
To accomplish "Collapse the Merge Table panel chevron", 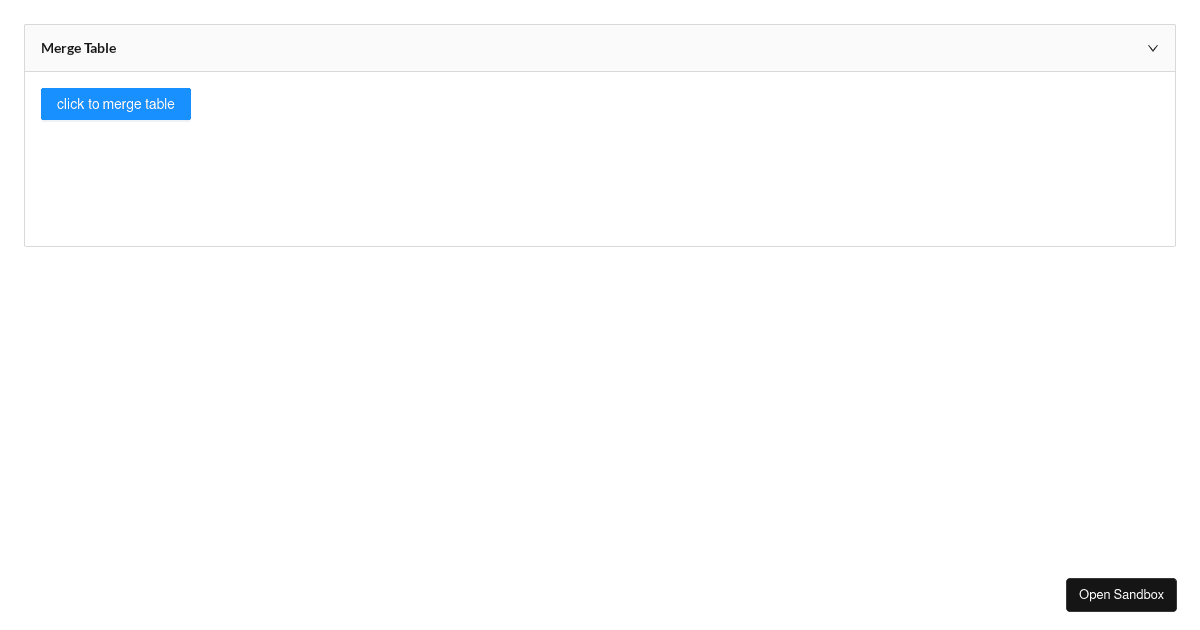I will coord(1152,48).
